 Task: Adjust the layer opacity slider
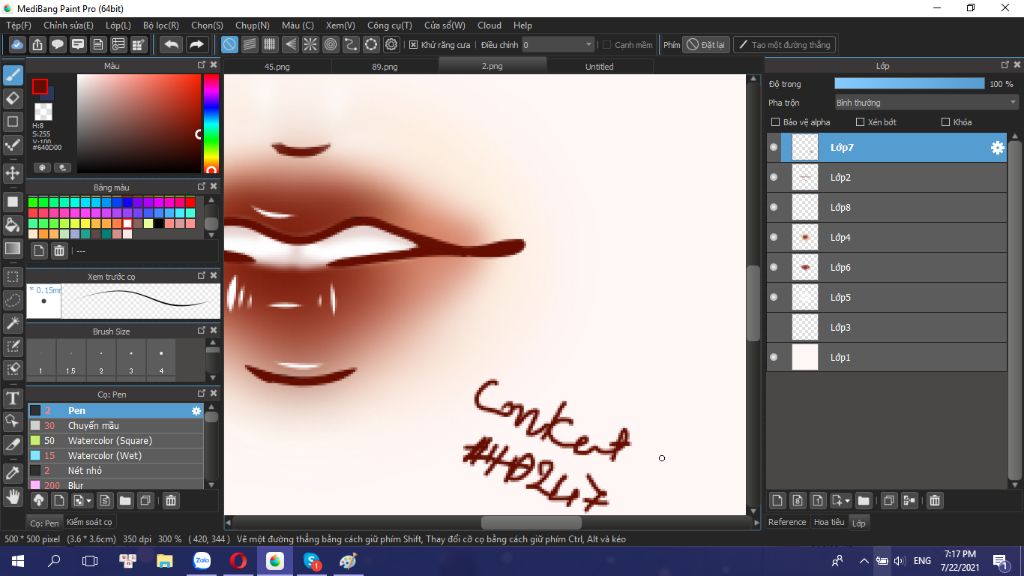click(909, 84)
